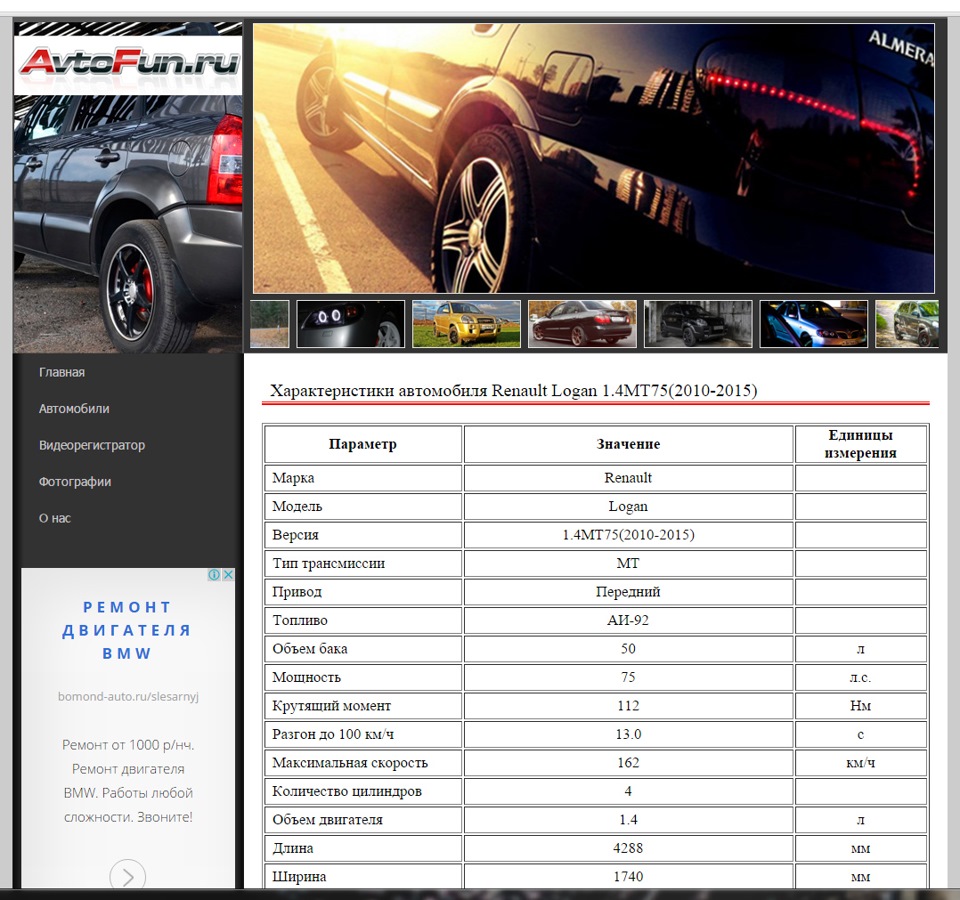Screen dimensions: 960x900
Task: Select the glowing headlights thumbnail
Action: [350, 324]
